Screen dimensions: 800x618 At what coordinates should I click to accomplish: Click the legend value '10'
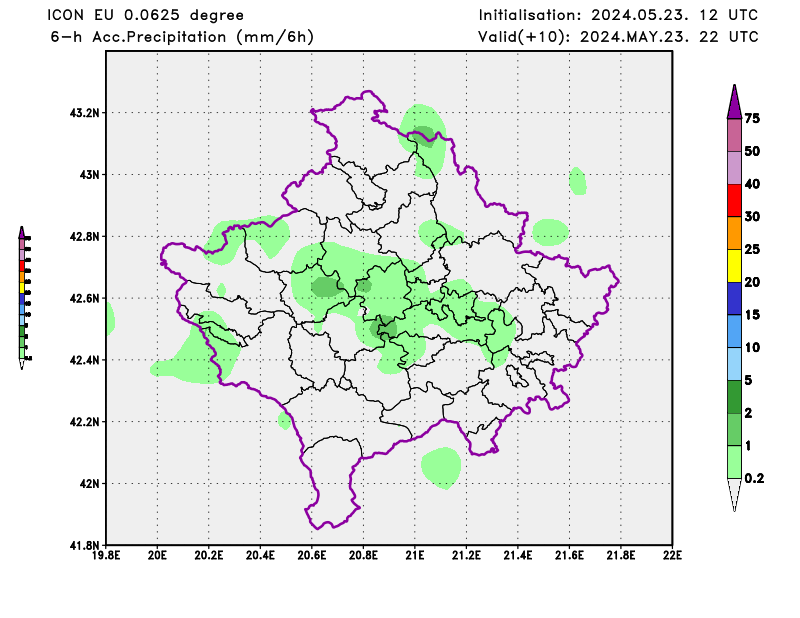pyautogui.click(x=752, y=348)
